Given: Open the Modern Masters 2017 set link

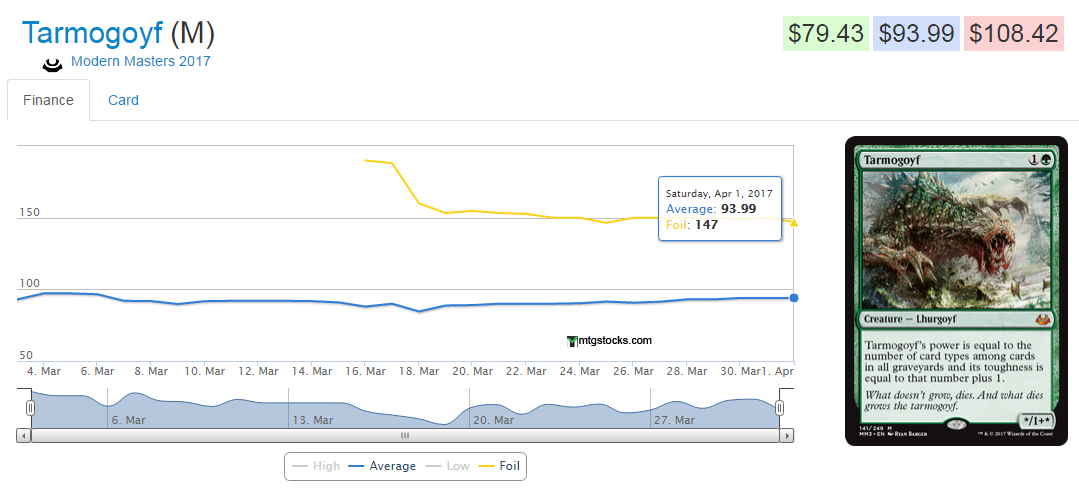Looking at the screenshot, I should click(x=140, y=61).
